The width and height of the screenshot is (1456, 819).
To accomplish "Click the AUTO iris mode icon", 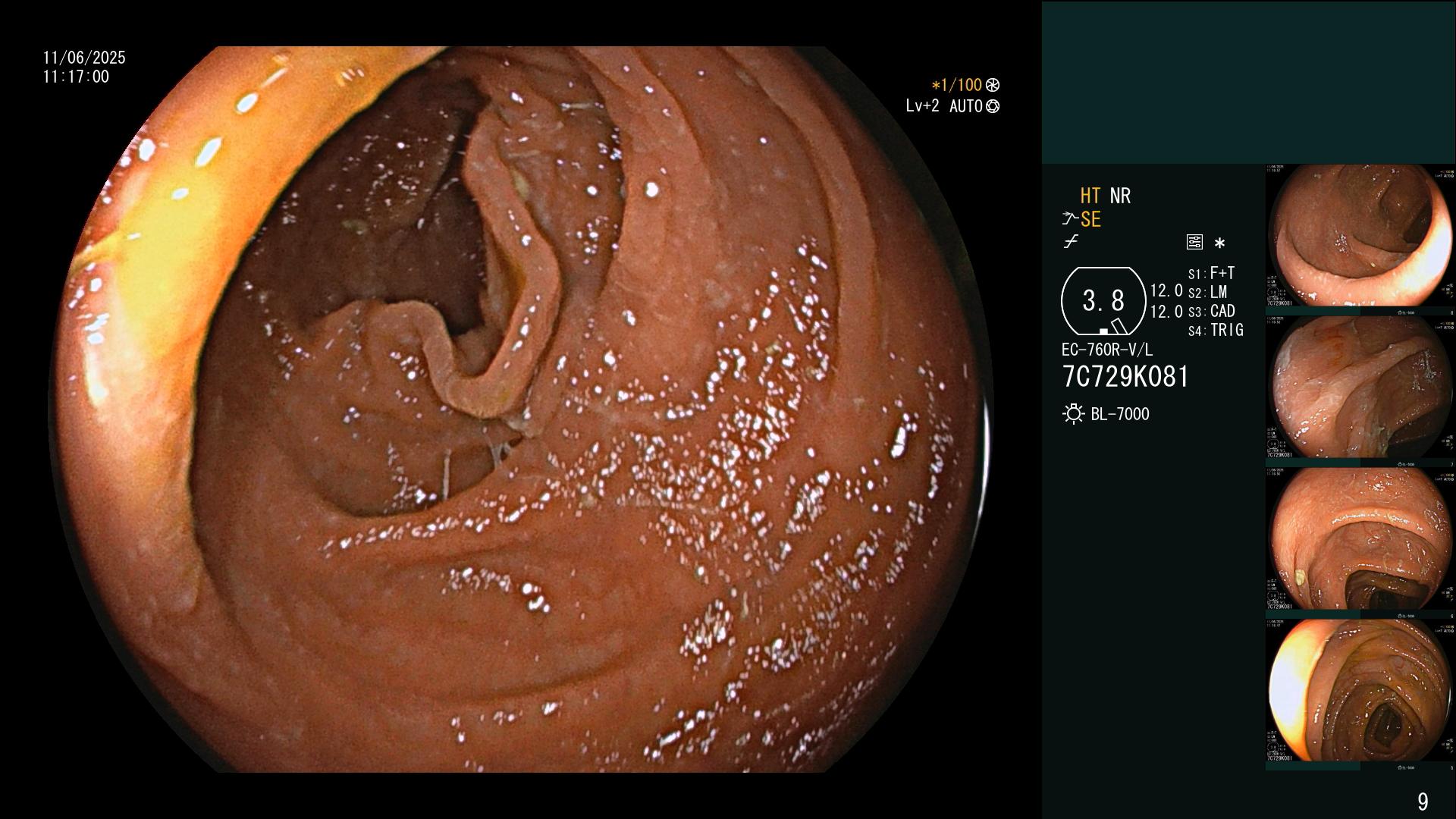I will (x=993, y=106).
